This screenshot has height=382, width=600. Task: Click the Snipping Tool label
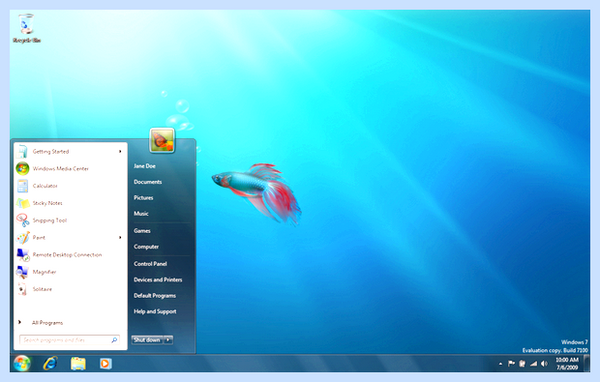click(x=50, y=220)
